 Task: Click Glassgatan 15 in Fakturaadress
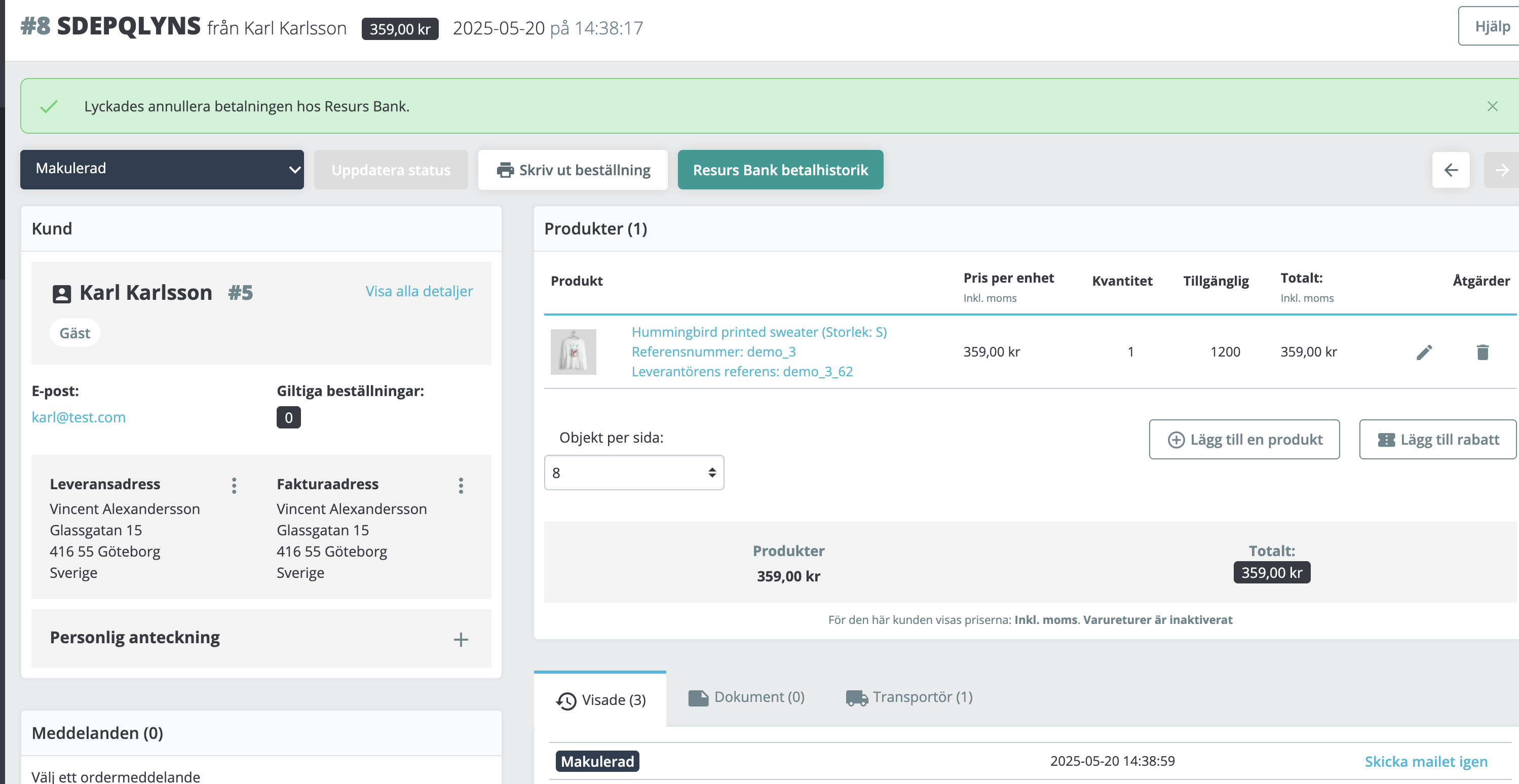pyautogui.click(x=323, y=530)
